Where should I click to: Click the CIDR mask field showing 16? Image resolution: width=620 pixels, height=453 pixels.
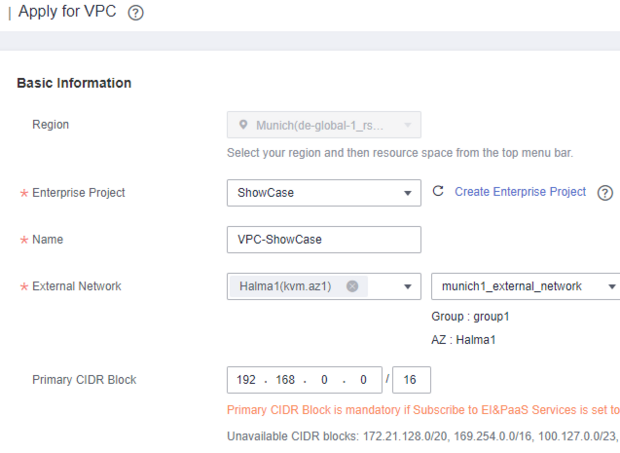(x=411, y=381)
